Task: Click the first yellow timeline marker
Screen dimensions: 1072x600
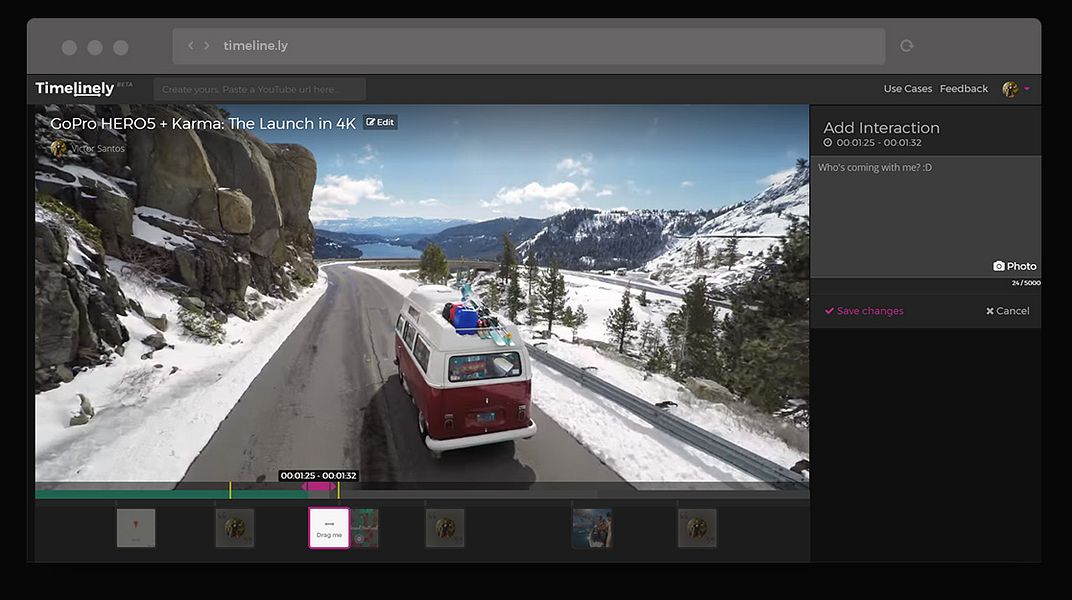Action: click(230, 490)
